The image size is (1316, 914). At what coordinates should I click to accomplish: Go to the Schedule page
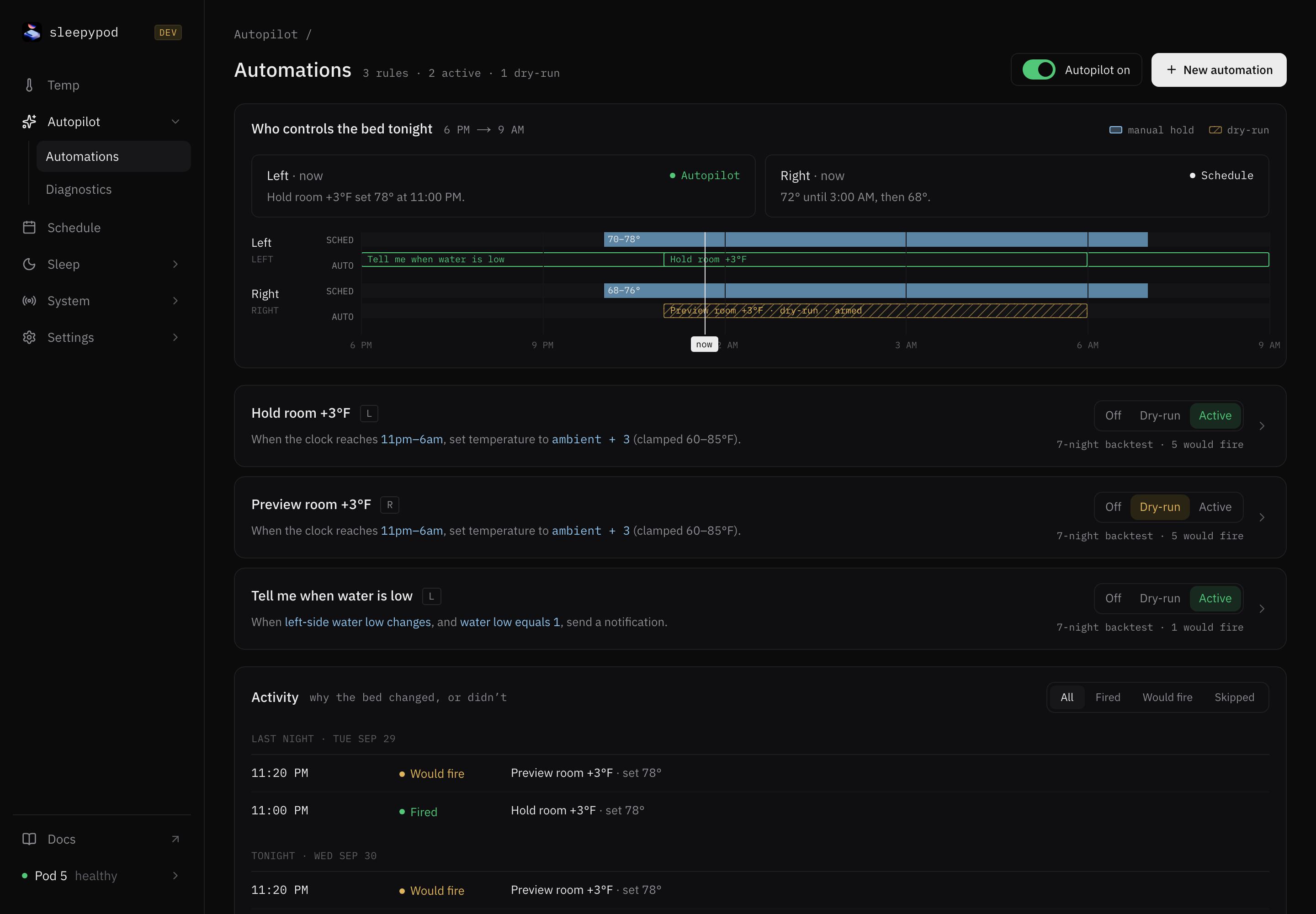coord(102,227)
